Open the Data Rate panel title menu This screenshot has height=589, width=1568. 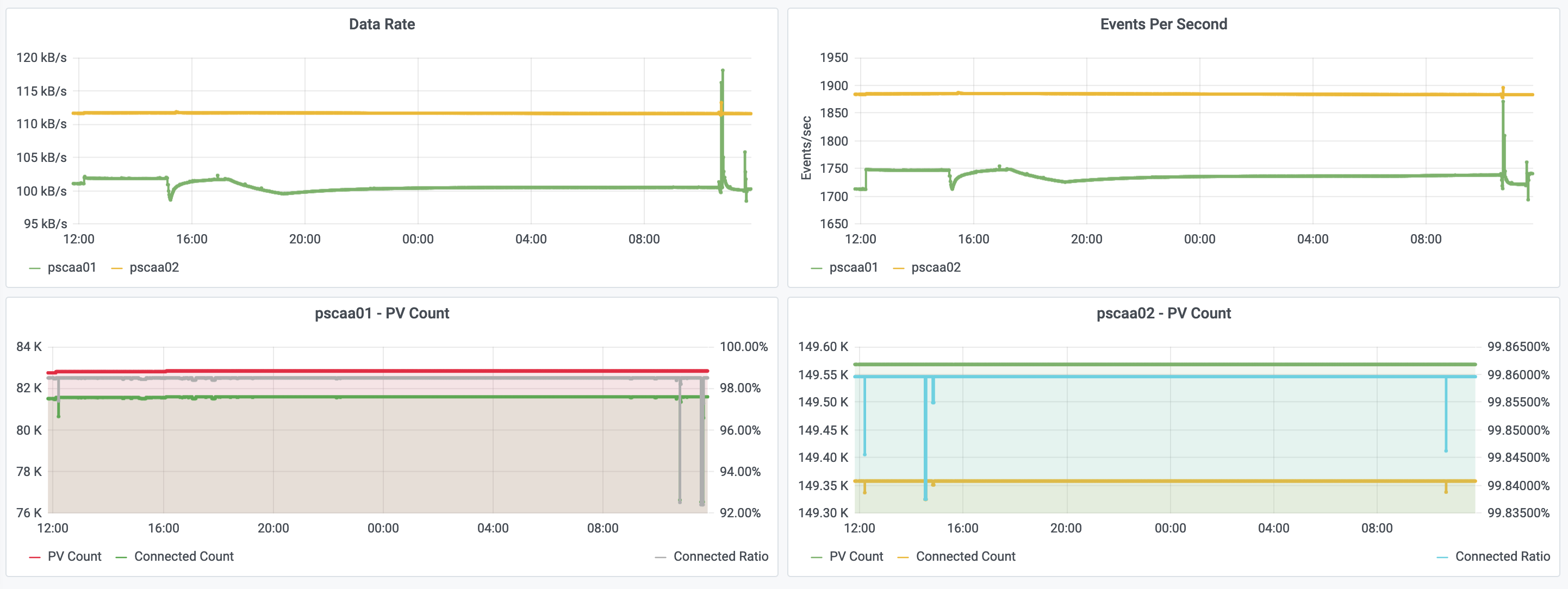382,24
